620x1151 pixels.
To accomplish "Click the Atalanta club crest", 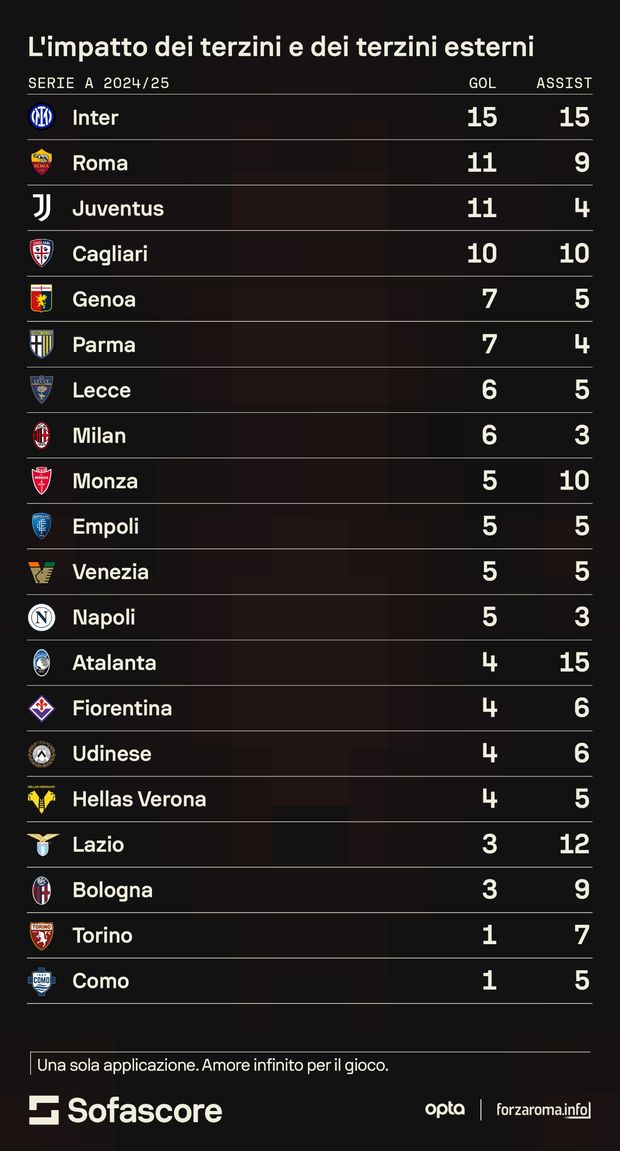I will point(41,662).
